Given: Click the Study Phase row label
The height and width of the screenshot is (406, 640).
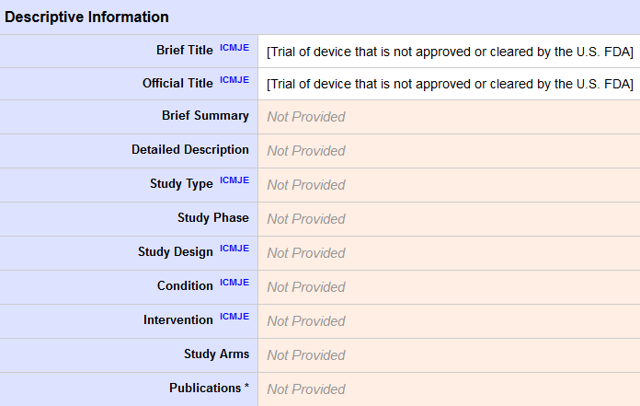Looking at the screenshot, I should [213, 218].
